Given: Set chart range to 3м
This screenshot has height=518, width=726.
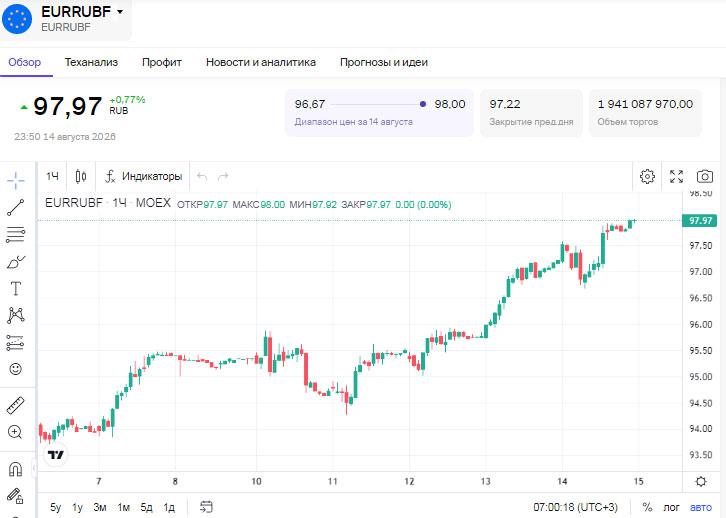Looking at the screenshot, I should click(x=100, y=507).
